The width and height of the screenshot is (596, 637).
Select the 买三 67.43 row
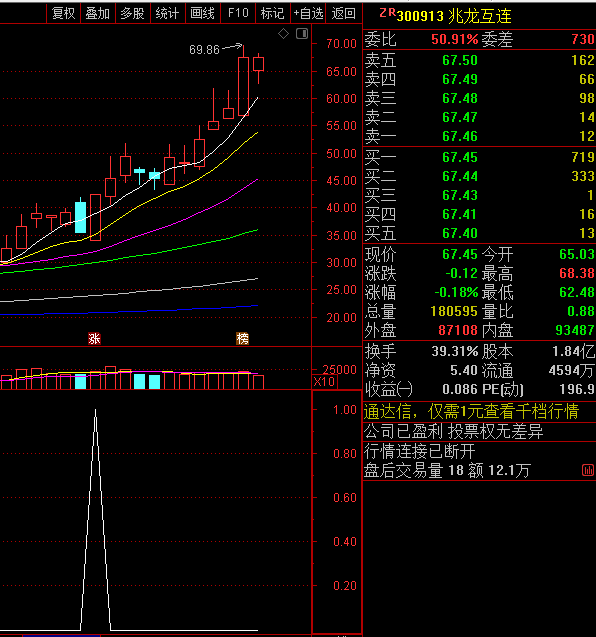(x=479, y=195)
